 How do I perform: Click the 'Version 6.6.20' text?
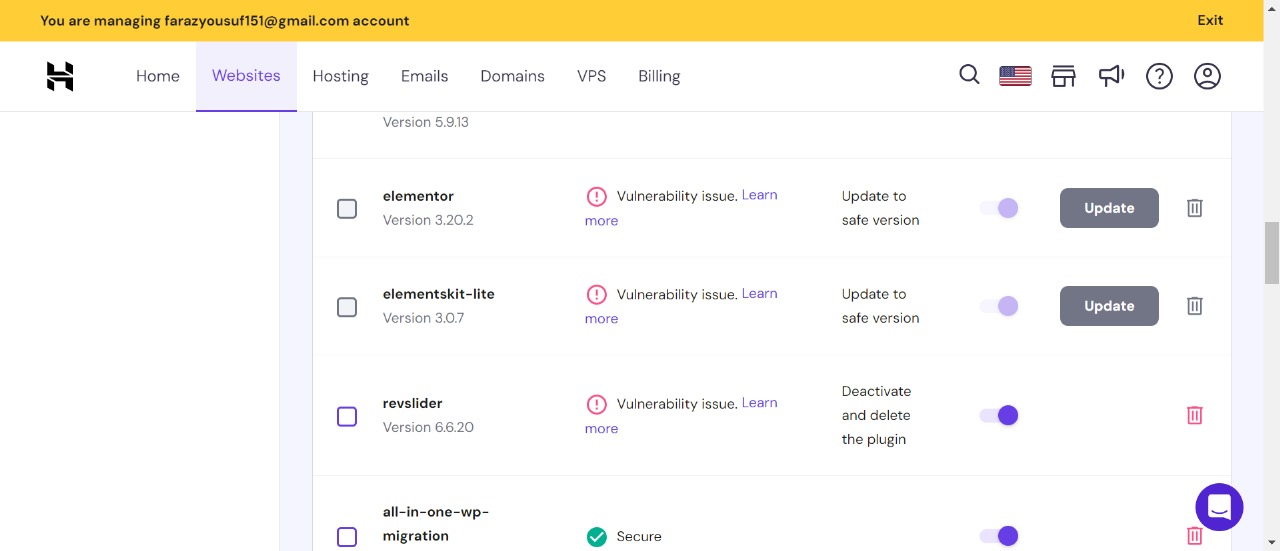point(428,427)
